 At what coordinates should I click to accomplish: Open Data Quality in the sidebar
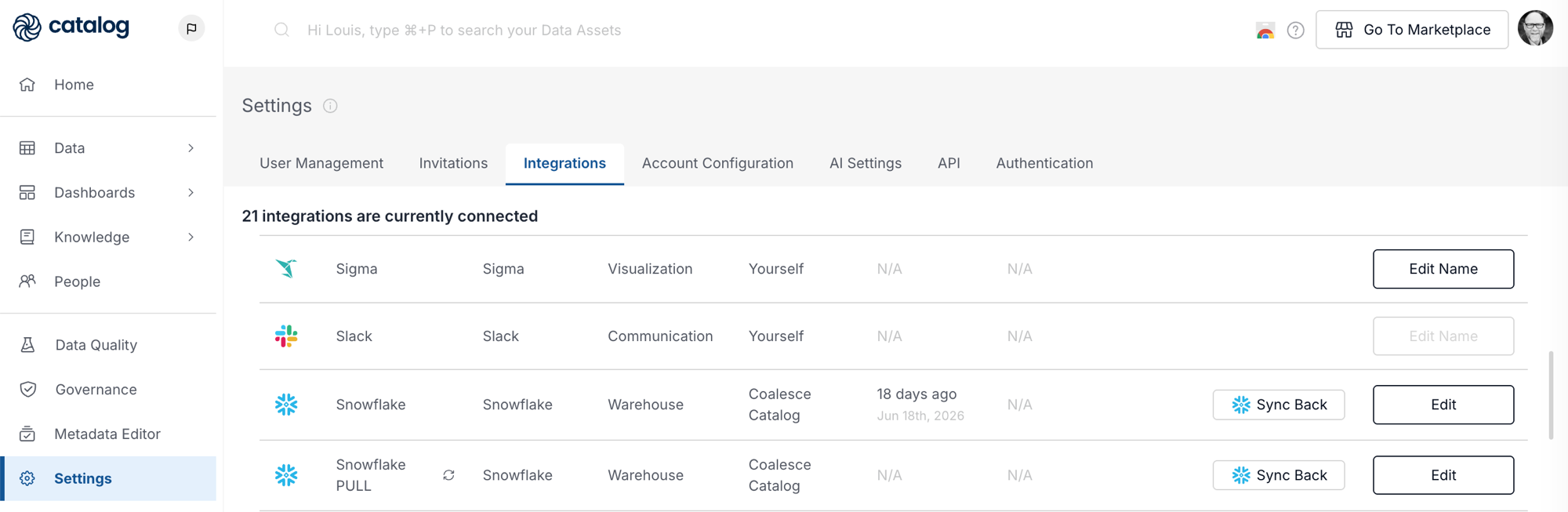coord(108,345)
